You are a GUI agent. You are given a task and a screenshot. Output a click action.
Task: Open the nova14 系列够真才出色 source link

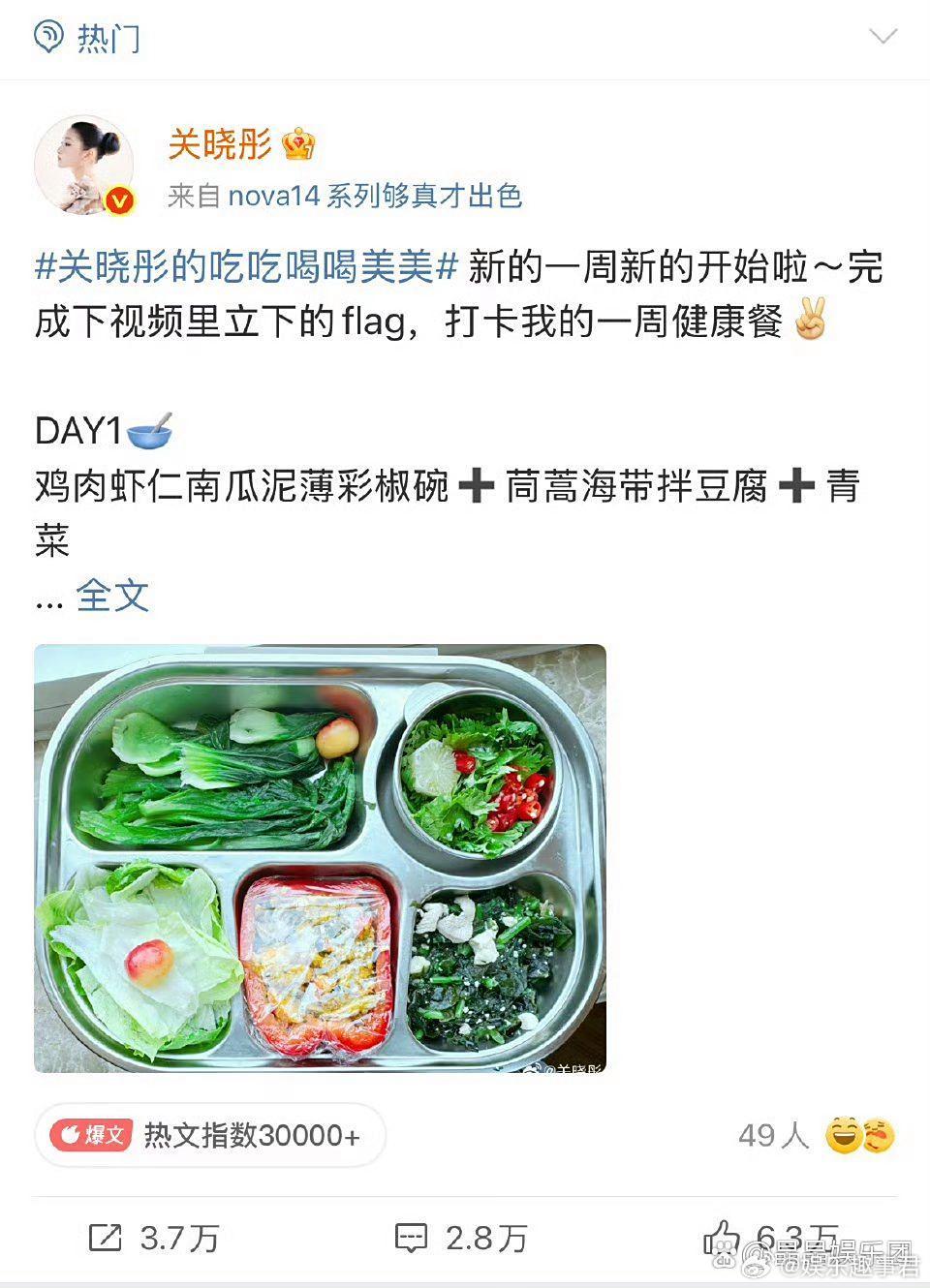tap(375, 196)
